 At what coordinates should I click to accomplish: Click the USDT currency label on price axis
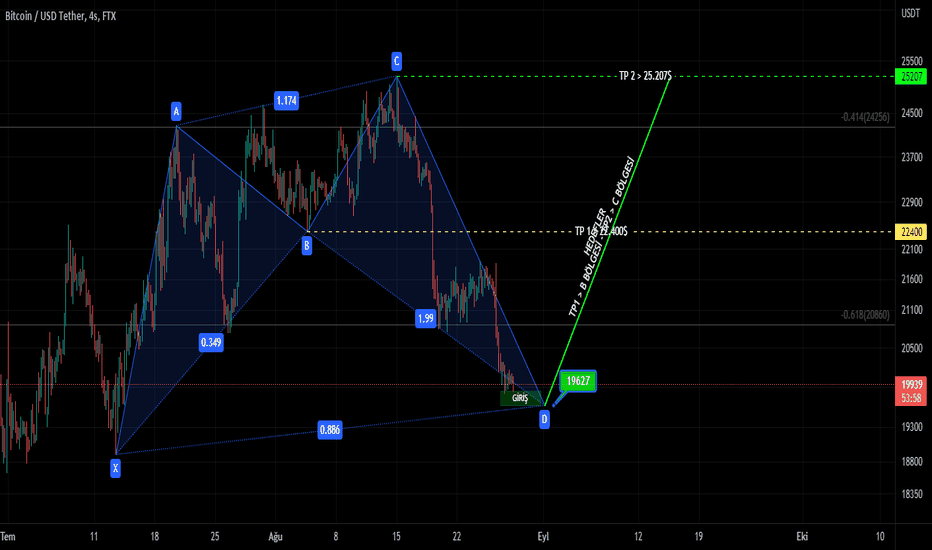(x=910, y=13)
